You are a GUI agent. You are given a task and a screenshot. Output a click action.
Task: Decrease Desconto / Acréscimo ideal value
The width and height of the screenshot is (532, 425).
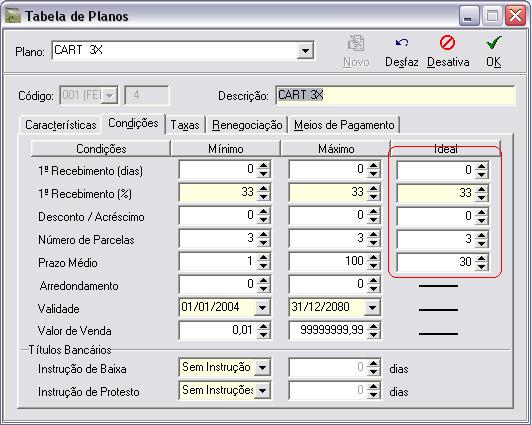[x=481, y=220]
